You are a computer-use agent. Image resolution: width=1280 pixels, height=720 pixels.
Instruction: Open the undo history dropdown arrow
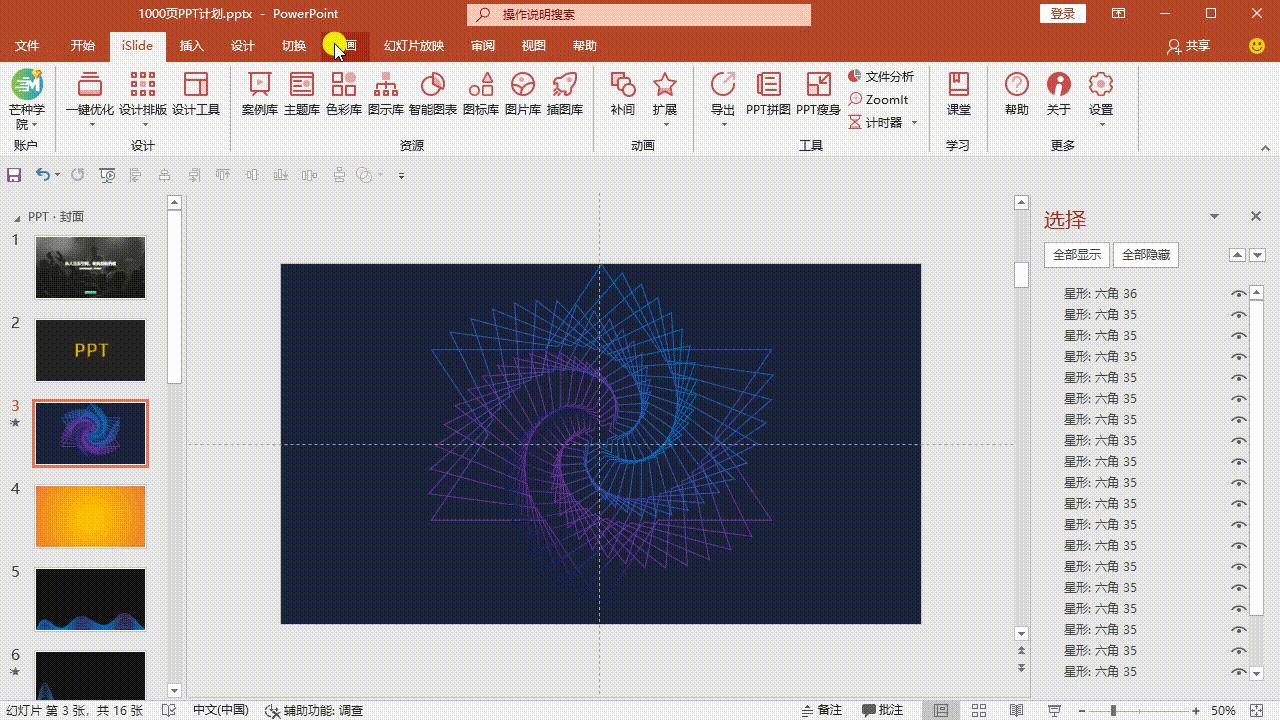(x=57, y=175)
